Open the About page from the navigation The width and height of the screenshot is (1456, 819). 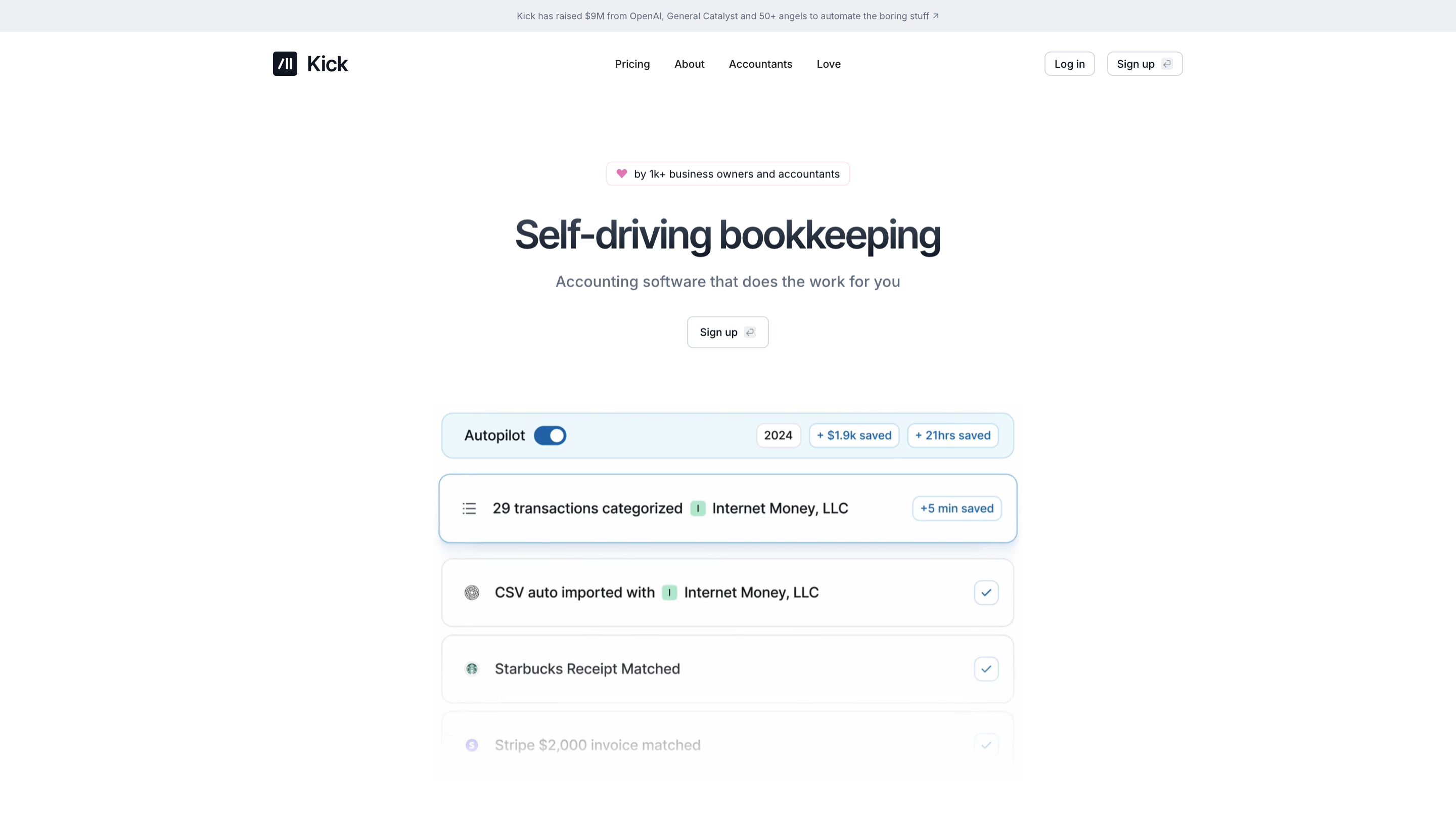tap(689, 64)
